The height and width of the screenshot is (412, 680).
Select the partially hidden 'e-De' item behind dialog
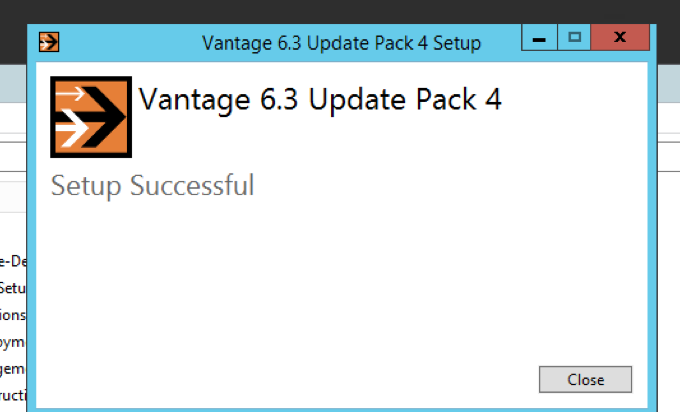point(13,261)
